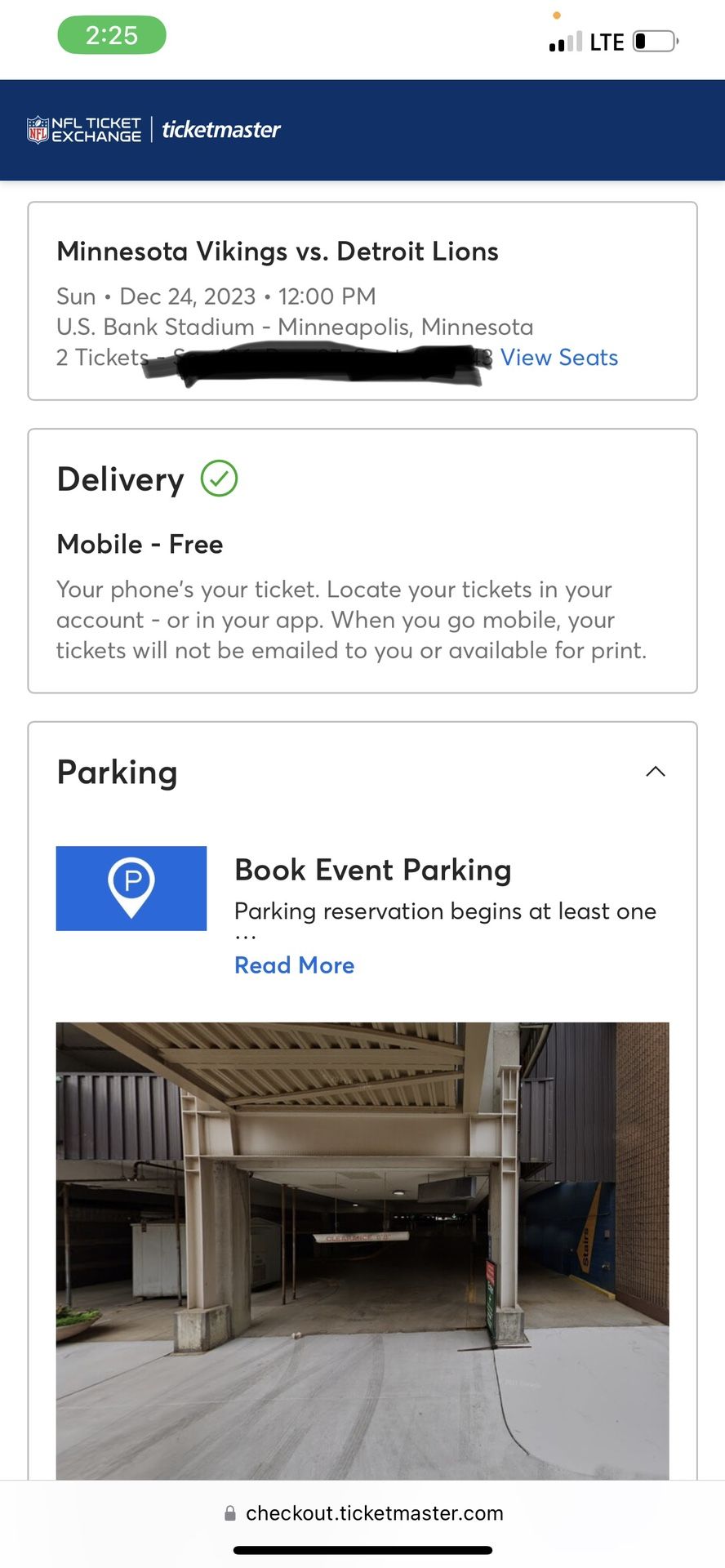Tap the ticketmaster logo in header
Image resolution: width=725 pixels, height=1568 pixels.
[220, 130]
